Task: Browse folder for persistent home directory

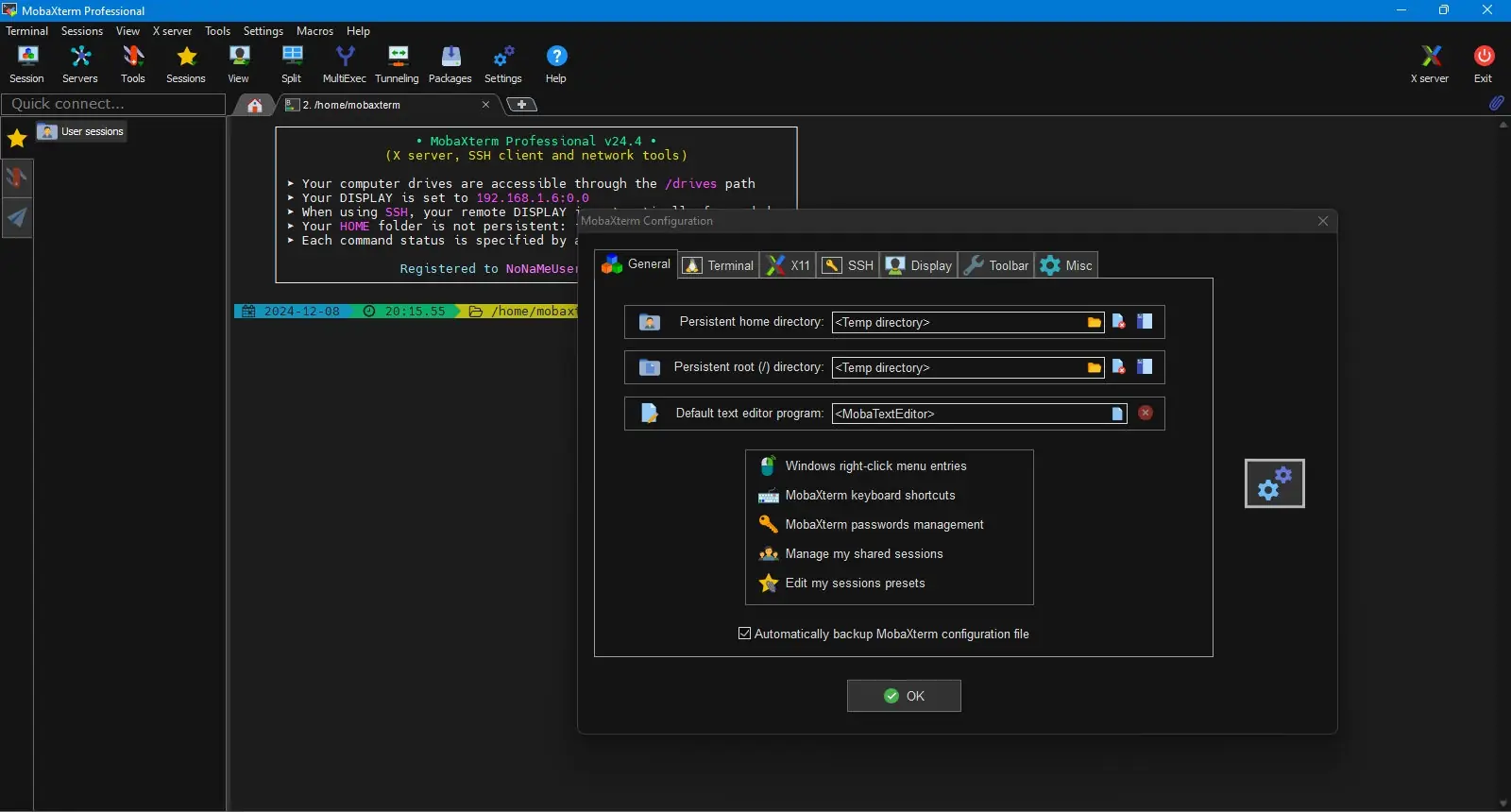Action: (x=1094, y=322)
